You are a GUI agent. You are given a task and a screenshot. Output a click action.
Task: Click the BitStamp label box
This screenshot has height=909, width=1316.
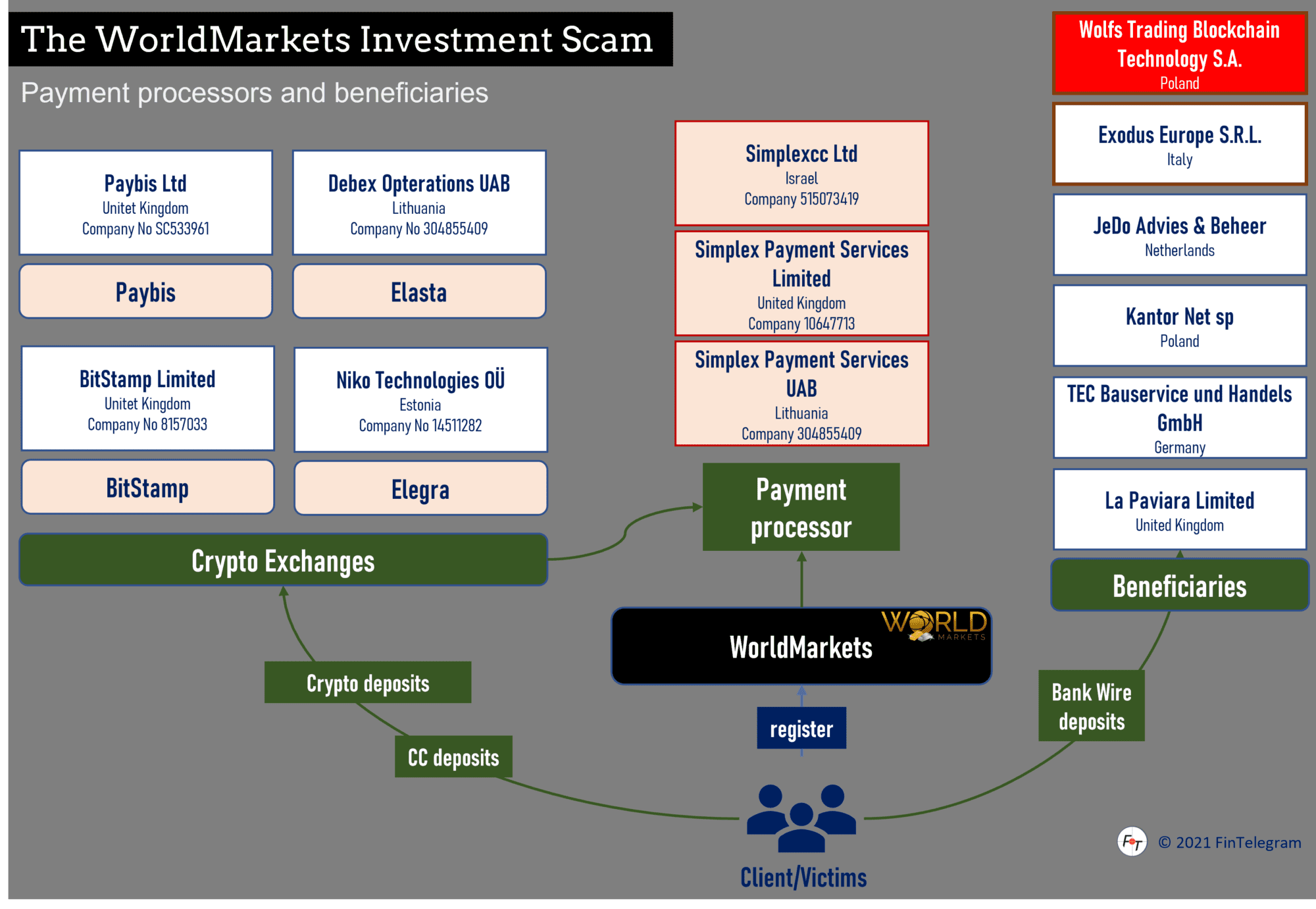[x=147, y=487]
